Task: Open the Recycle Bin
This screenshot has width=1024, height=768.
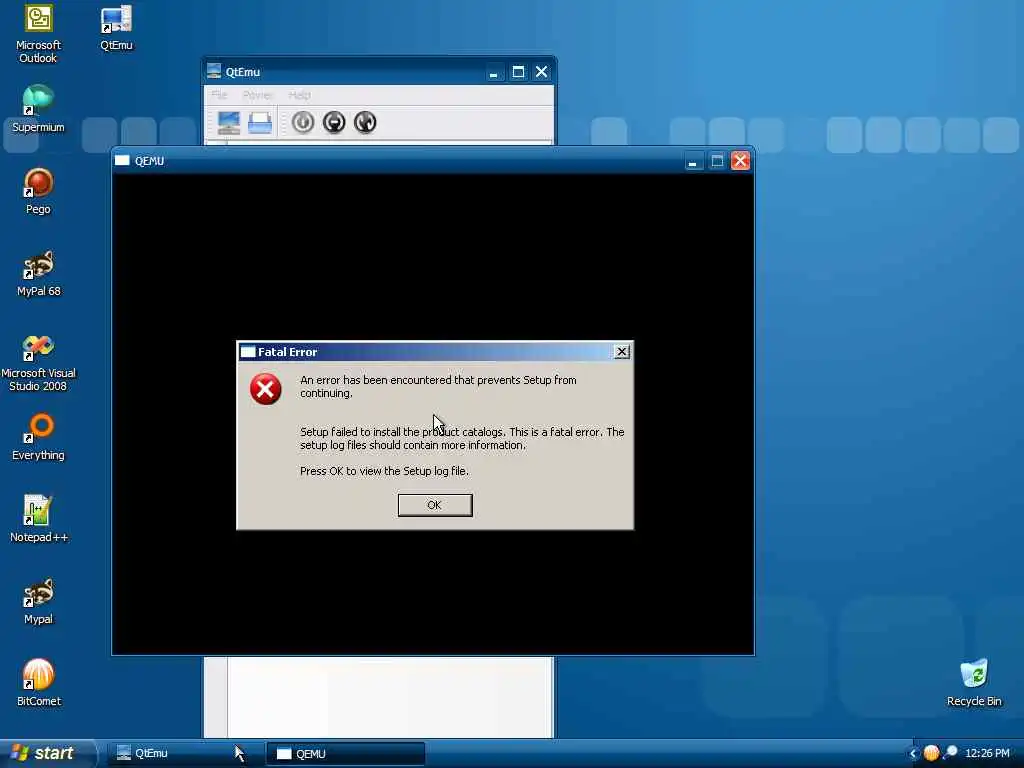Action: (x=974, y=682)
